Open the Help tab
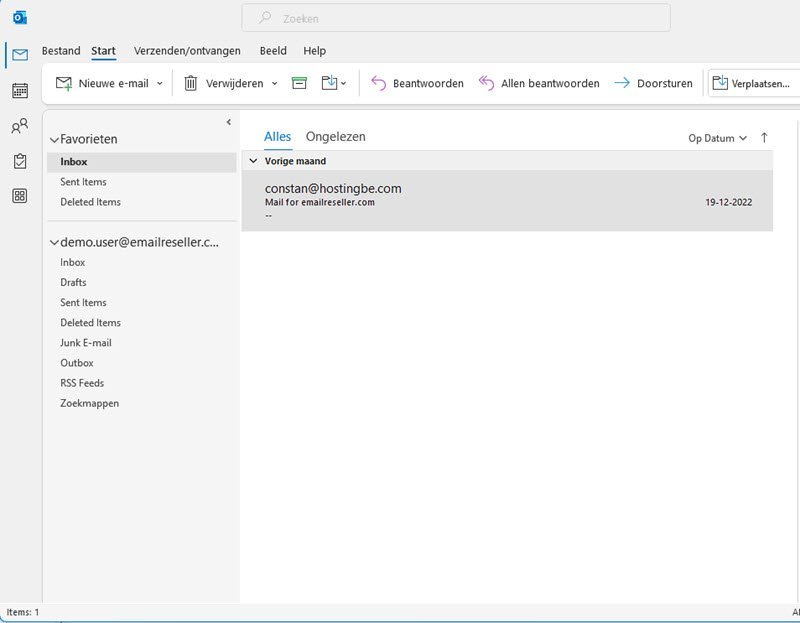This screenshot has height=623, width=800. (314, 51)
